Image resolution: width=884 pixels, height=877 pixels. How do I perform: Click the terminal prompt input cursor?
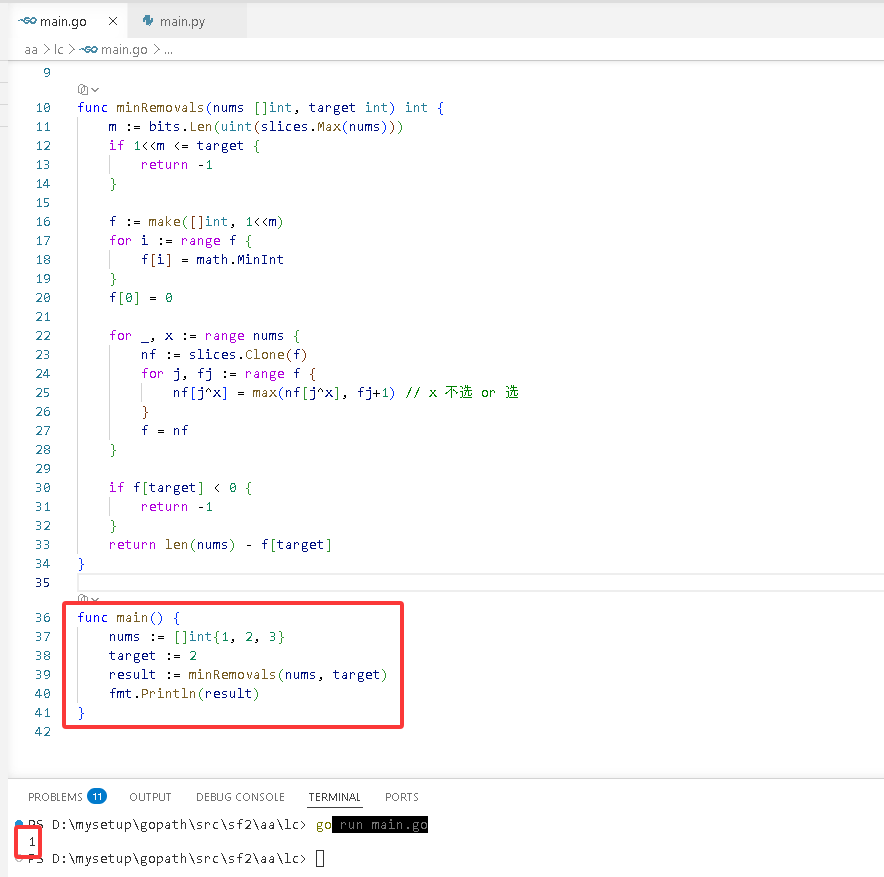coord(320,858)
